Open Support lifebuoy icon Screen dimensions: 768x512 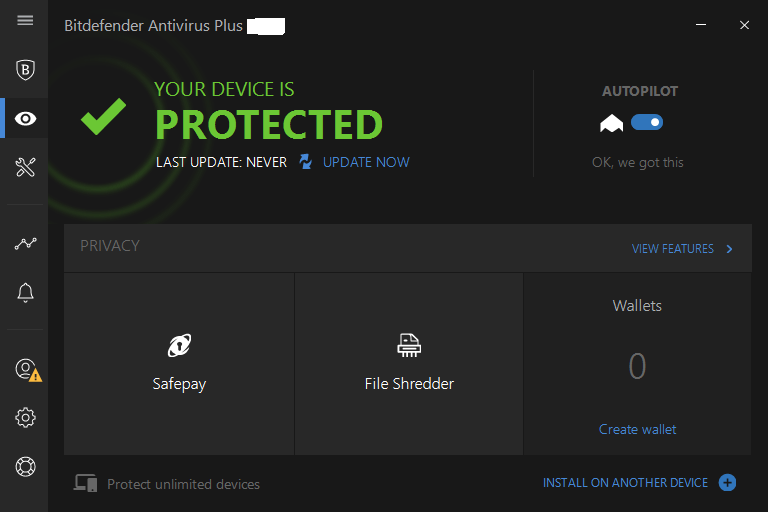pyautogui.click(x=25, y=466)
